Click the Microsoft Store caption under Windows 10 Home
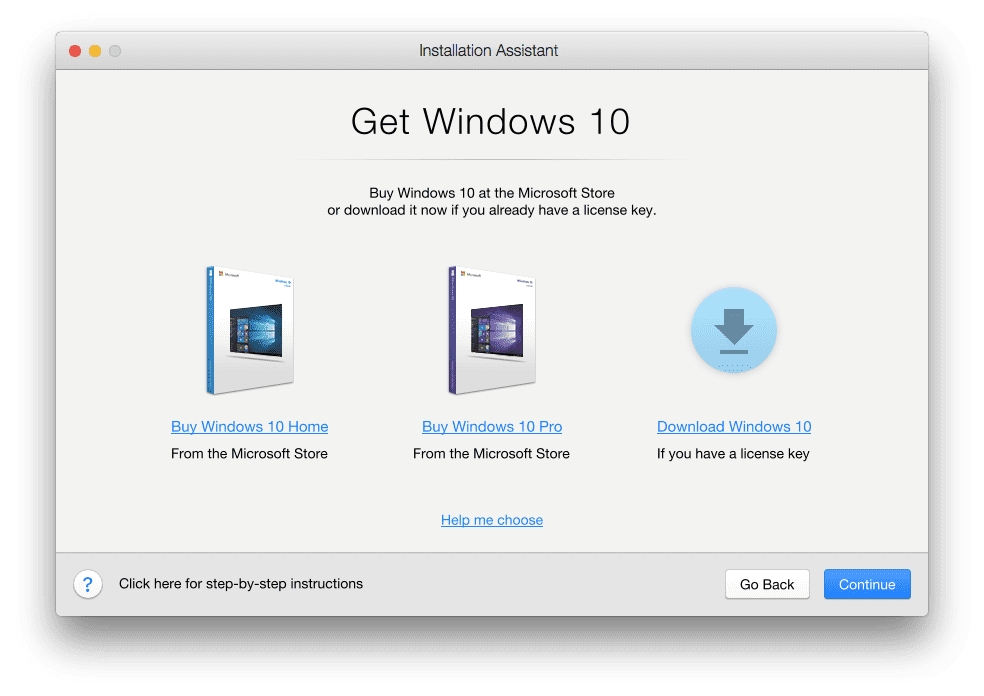Screen dimensions: 984x696 pos(249,454)
